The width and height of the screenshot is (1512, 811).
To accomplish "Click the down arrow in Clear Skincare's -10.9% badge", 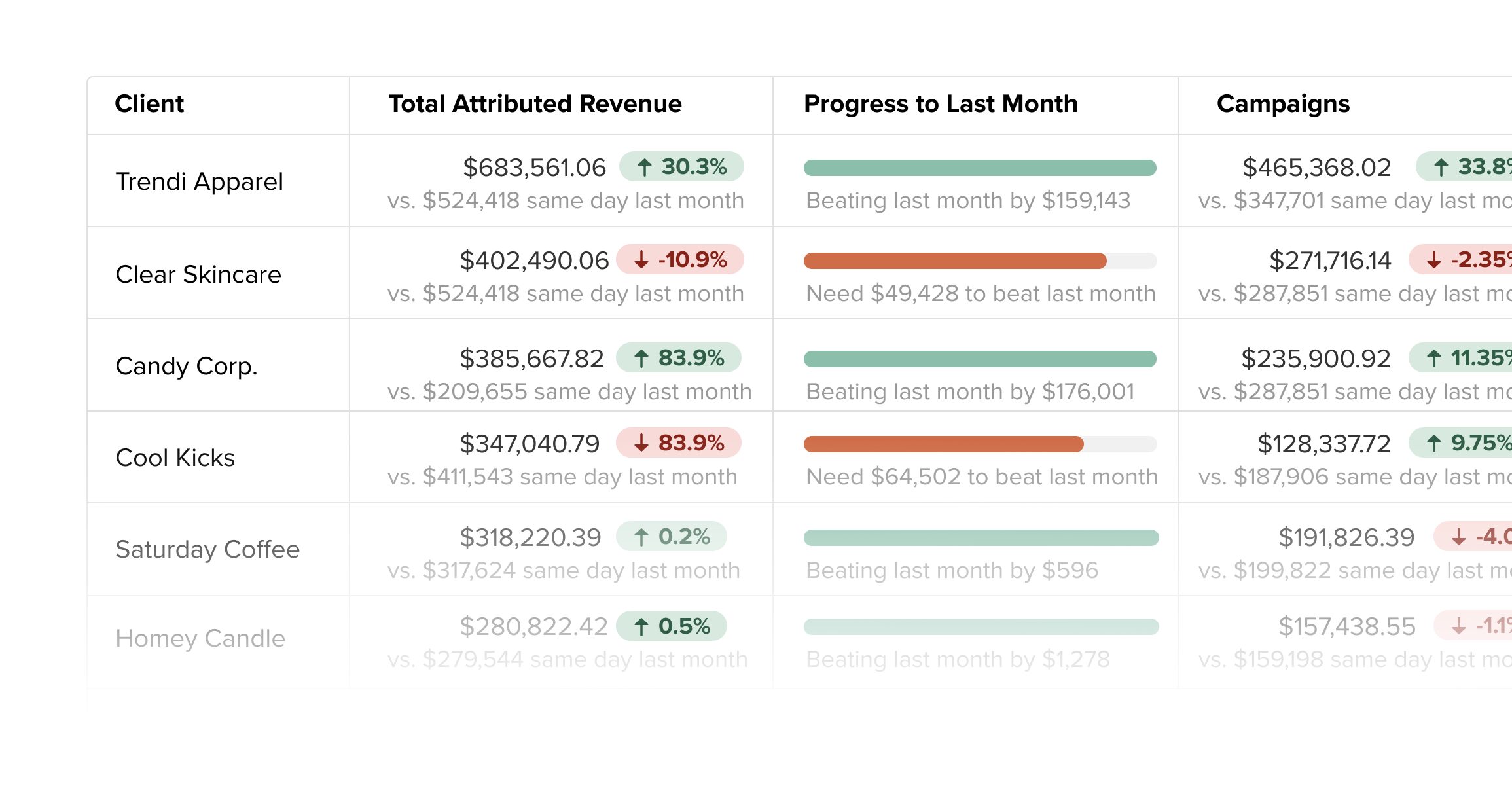I will [x=641, y=260].
